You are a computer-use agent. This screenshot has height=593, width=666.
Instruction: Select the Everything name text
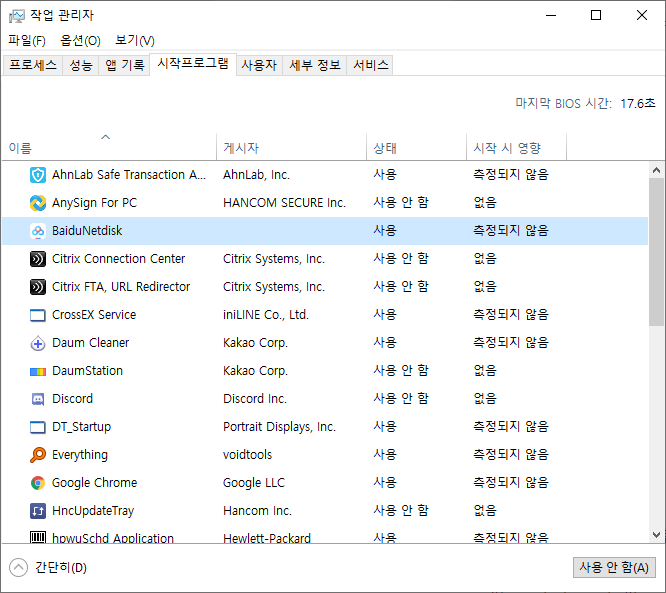(x=80, y=455)
